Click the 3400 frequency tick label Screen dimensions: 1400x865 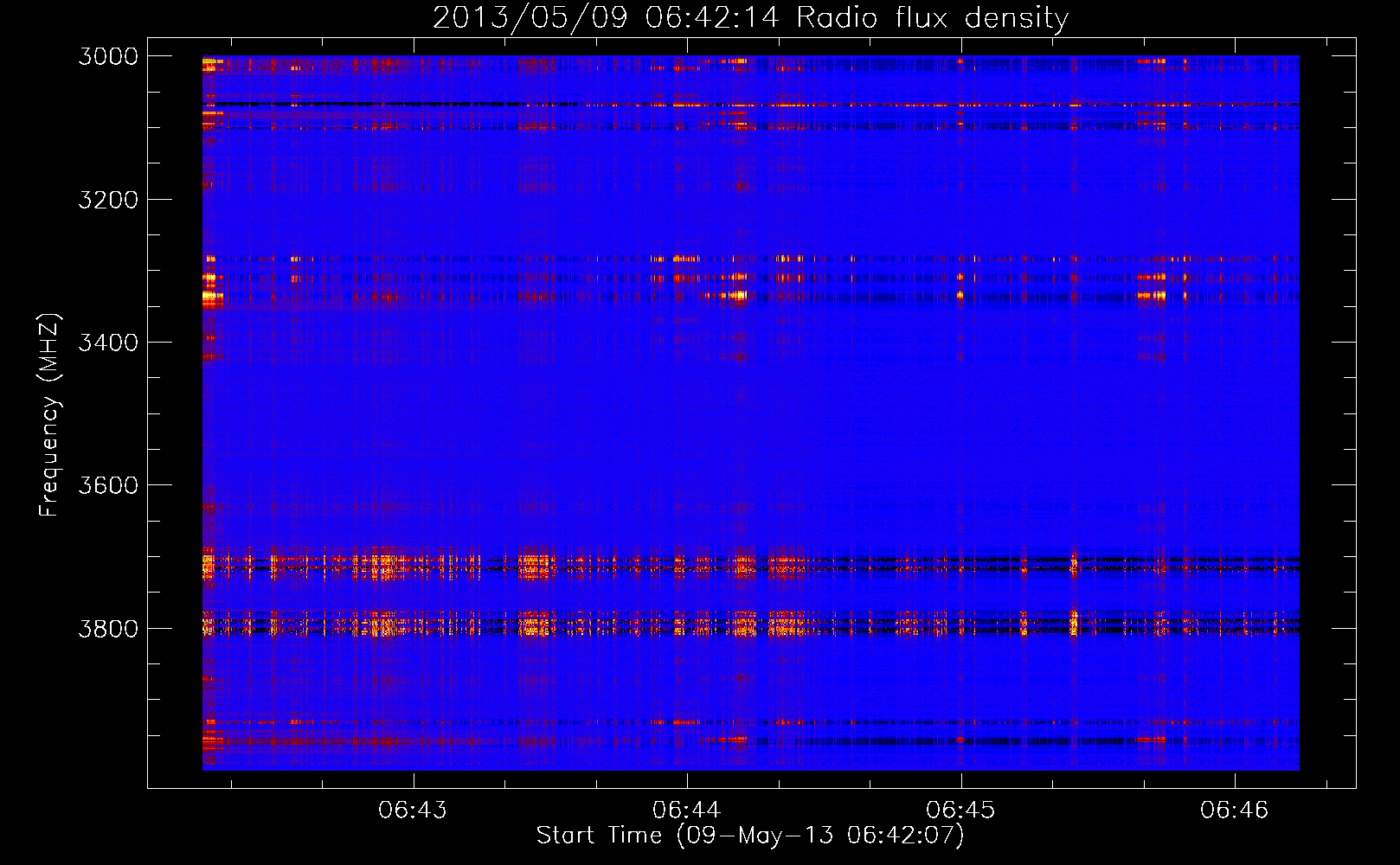108,343
